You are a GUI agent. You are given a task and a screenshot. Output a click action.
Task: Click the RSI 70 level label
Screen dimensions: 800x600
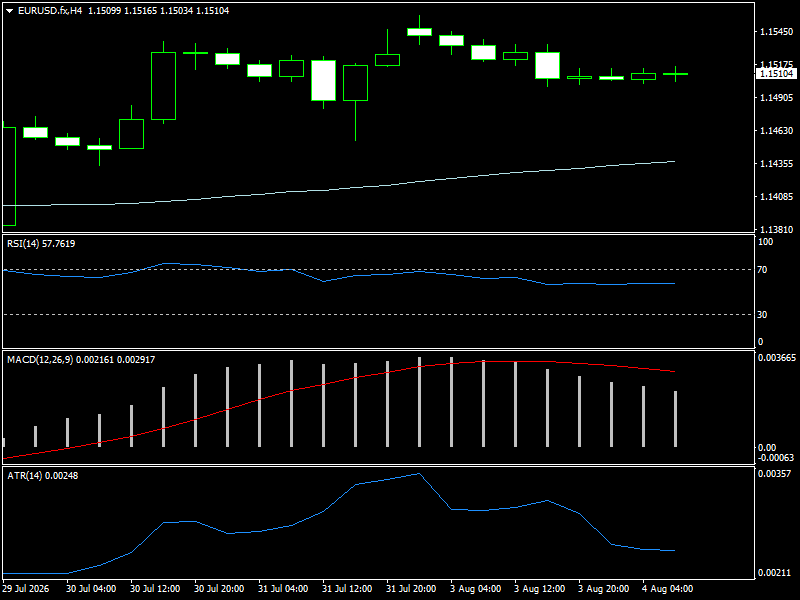tap(762, 269)
